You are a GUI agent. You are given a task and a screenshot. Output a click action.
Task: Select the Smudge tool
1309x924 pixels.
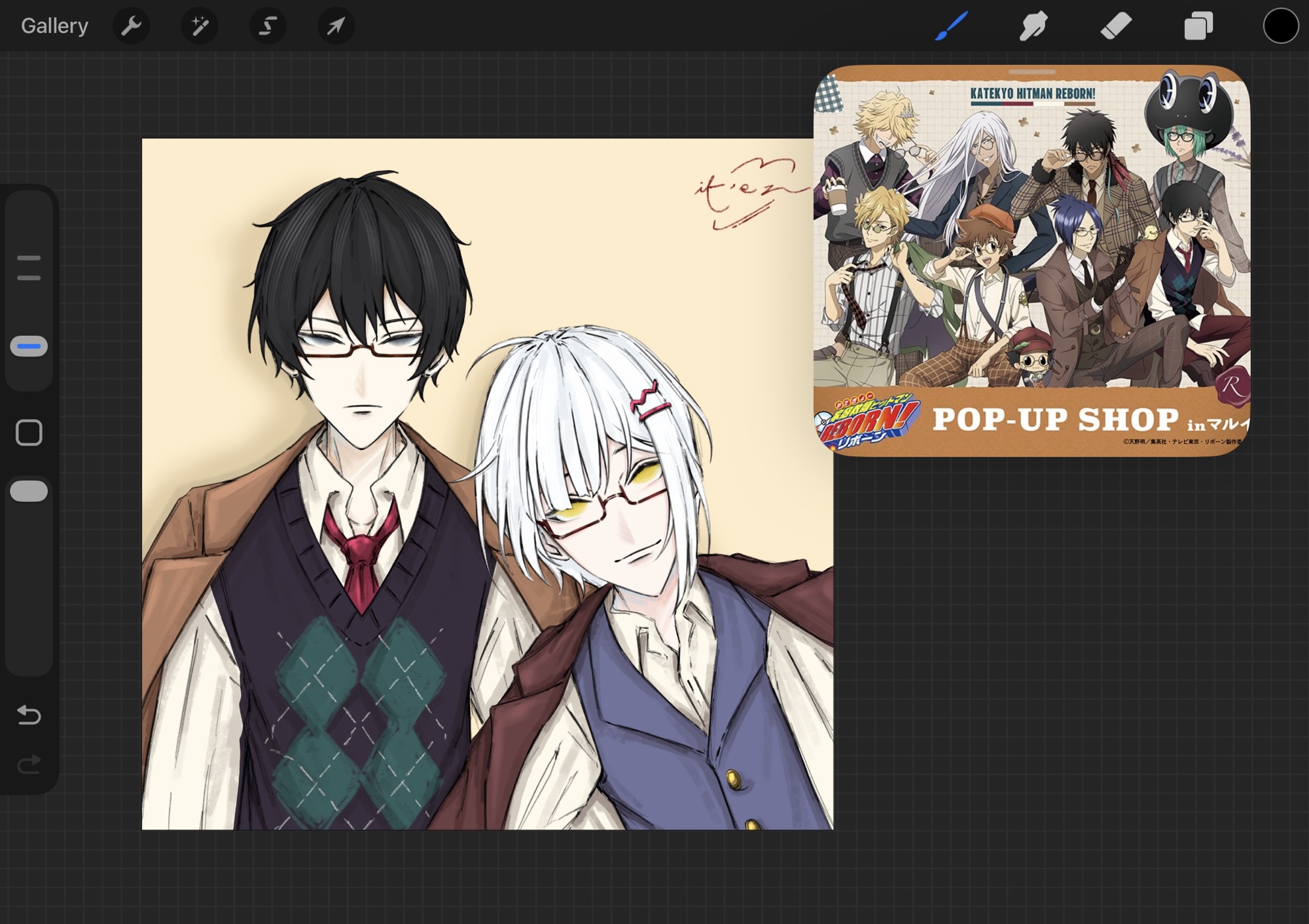pos(1033,26)
